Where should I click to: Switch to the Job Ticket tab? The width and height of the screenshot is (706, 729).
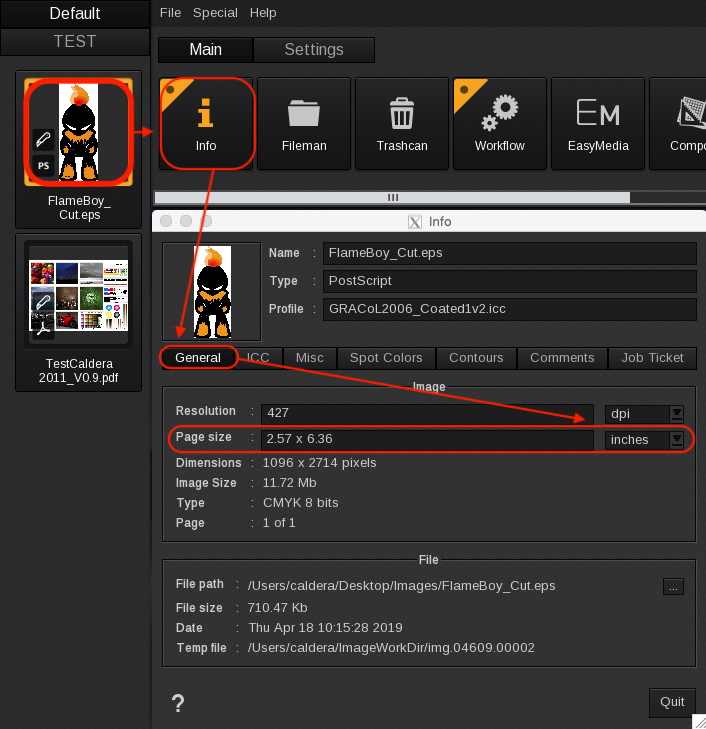(x=652, y=358)
